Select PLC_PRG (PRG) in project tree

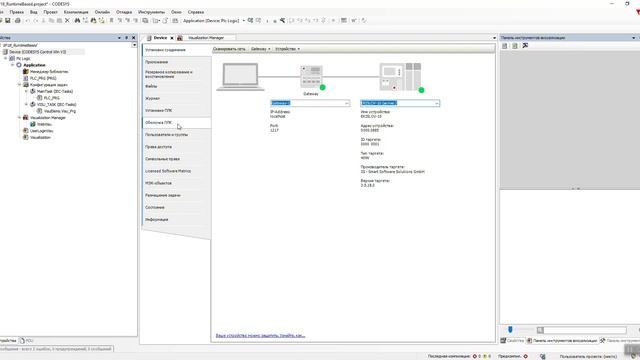pyautogui.click(x=43, y=78)
